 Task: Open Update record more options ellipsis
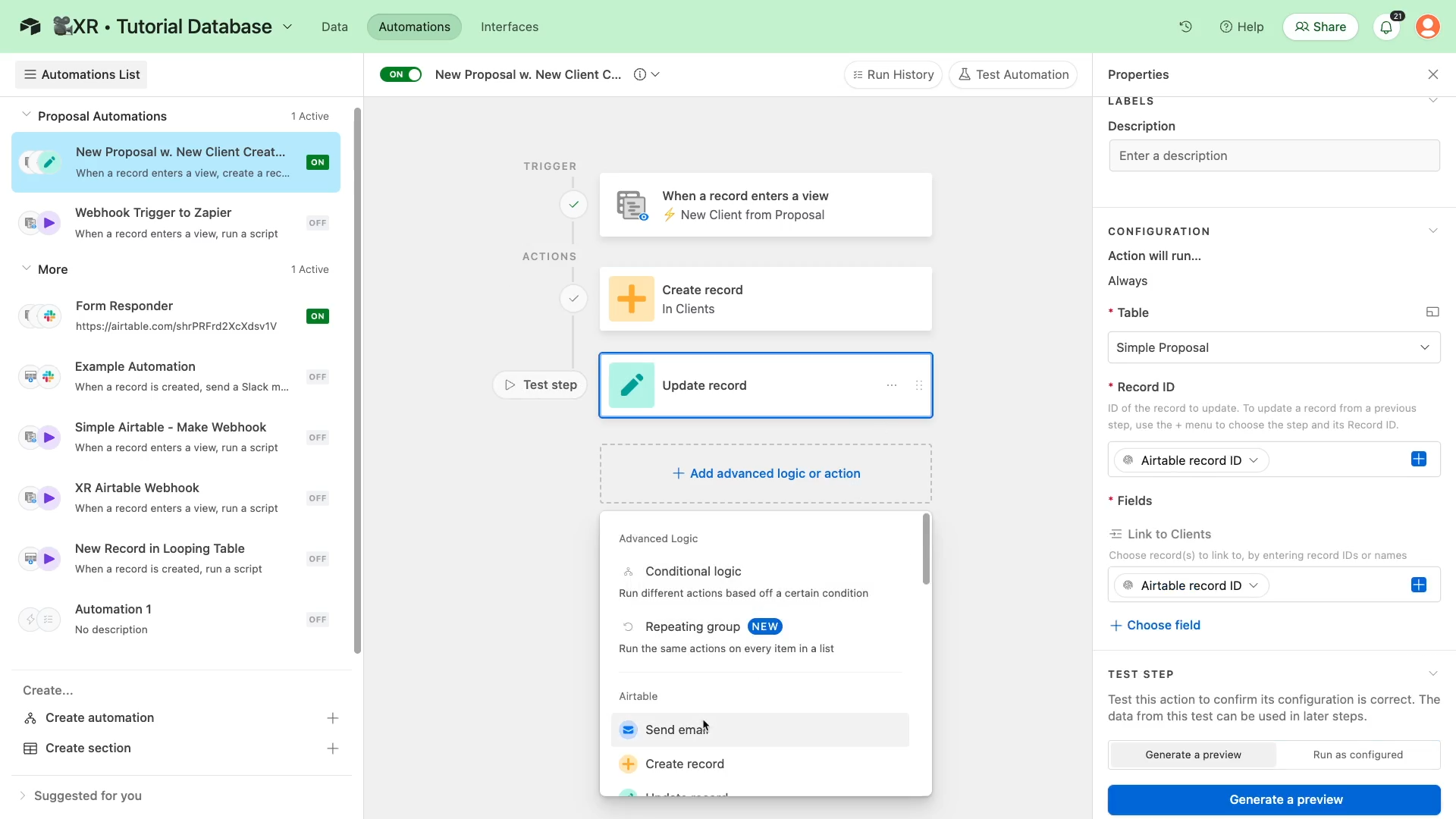tap(892, 385)
